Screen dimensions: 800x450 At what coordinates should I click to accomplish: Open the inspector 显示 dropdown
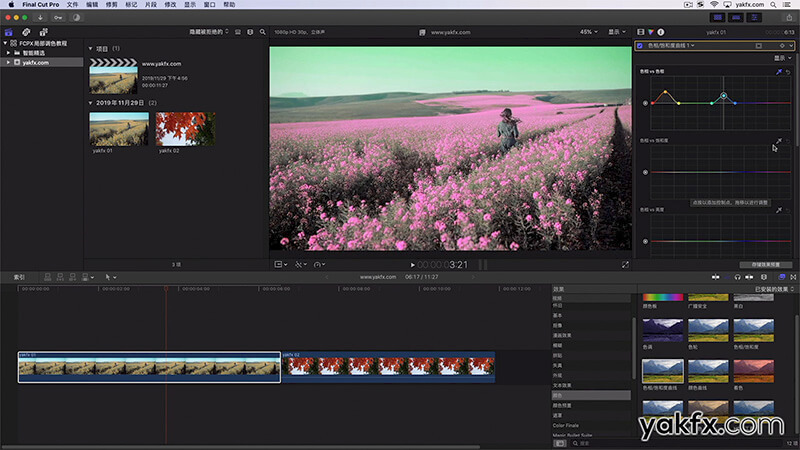pos(783,58)
